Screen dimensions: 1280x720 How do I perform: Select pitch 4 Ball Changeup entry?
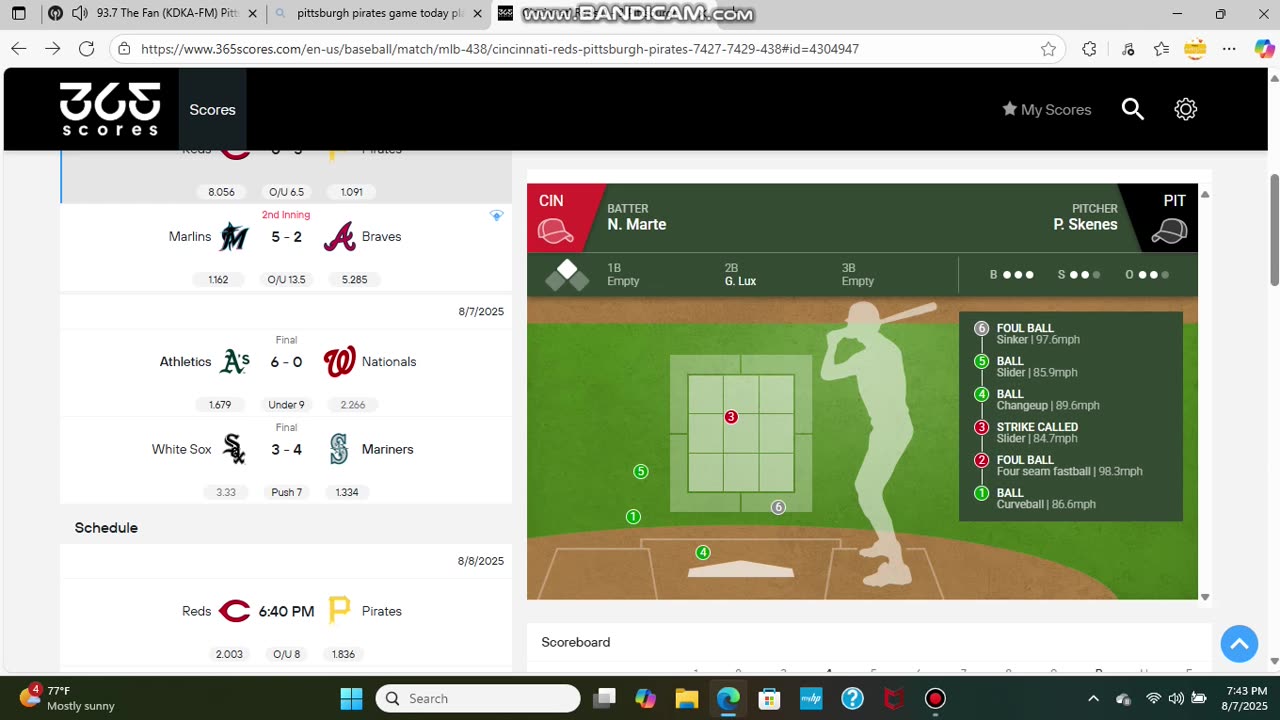point(1070,400)
